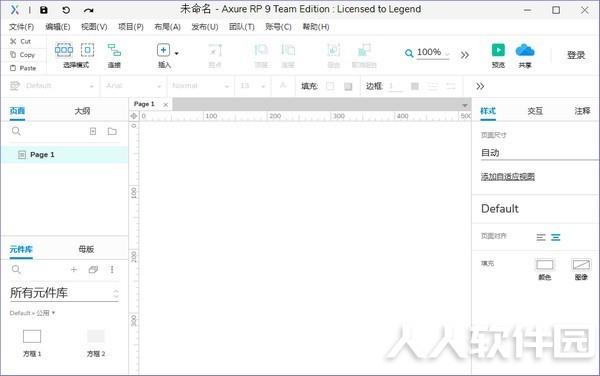
Task: Click the pages panel search icon
Action: click(16, 131)
